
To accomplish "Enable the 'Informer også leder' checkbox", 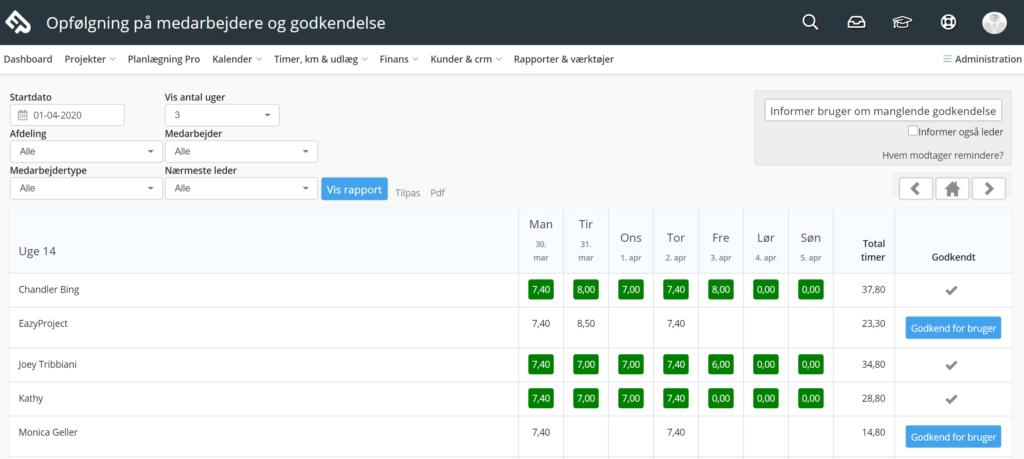I will (x=913, y=130).
